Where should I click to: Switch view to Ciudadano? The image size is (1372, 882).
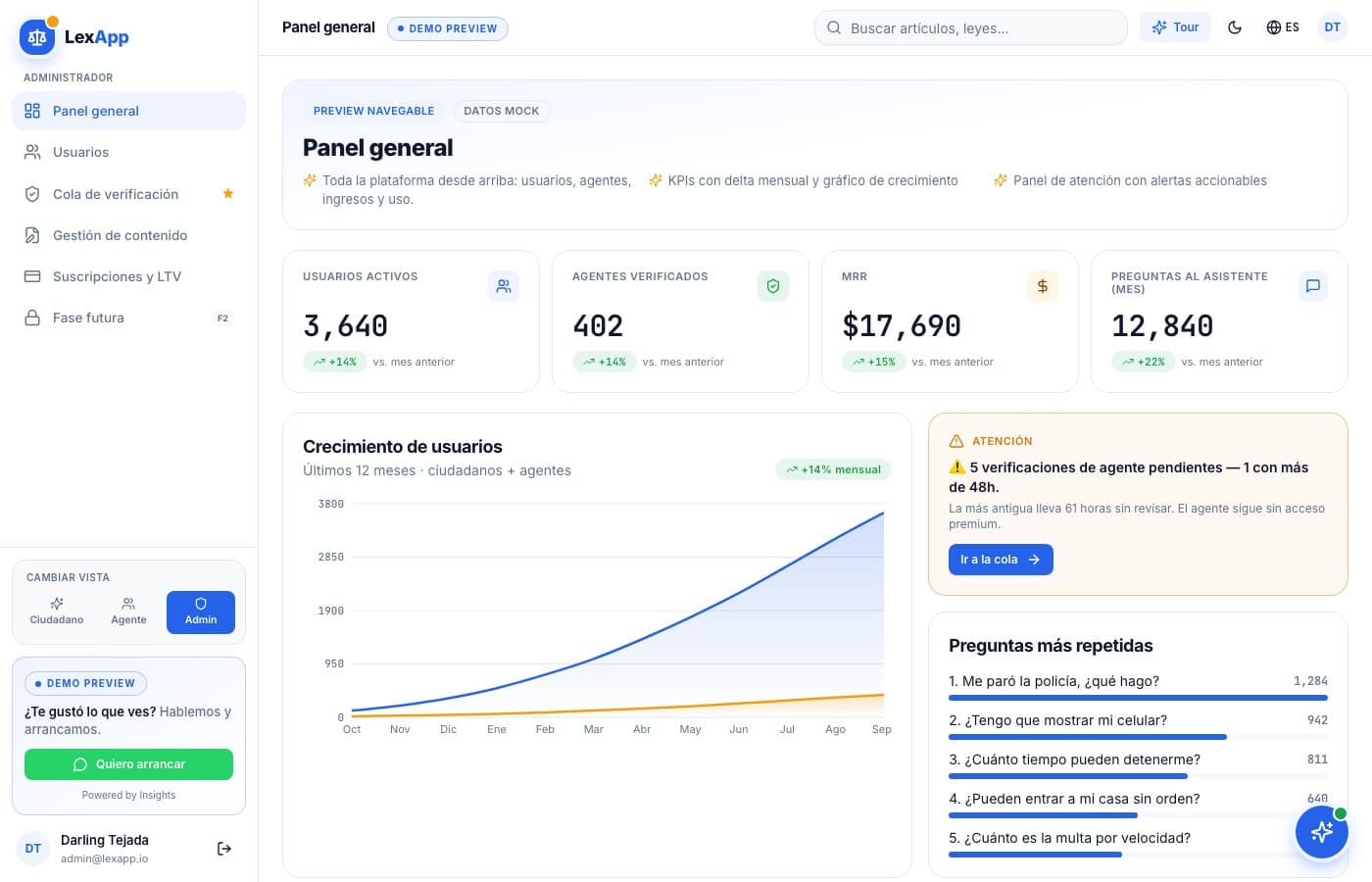[57, 612]
